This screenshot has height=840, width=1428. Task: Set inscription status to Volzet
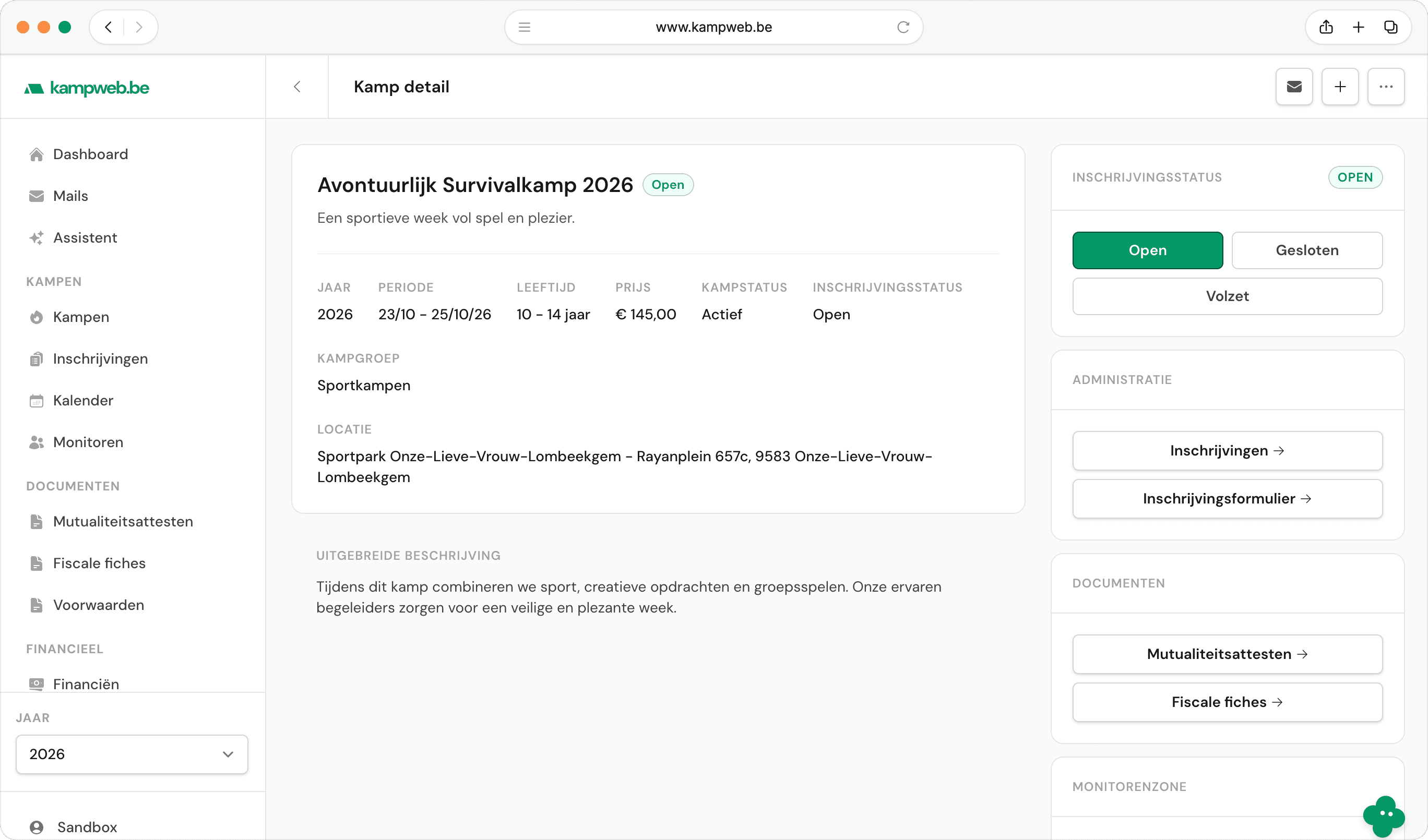pyautogui.click(x=1228, y=296)
